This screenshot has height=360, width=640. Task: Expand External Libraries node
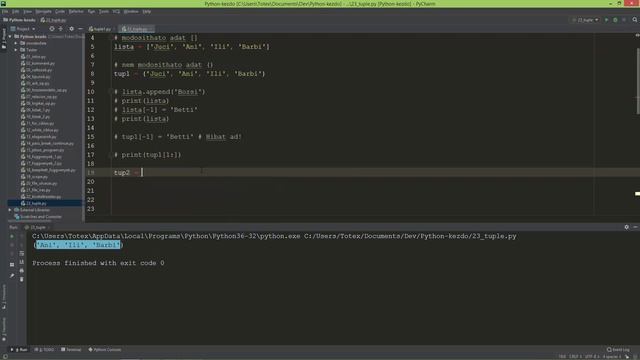pos(10,210)
